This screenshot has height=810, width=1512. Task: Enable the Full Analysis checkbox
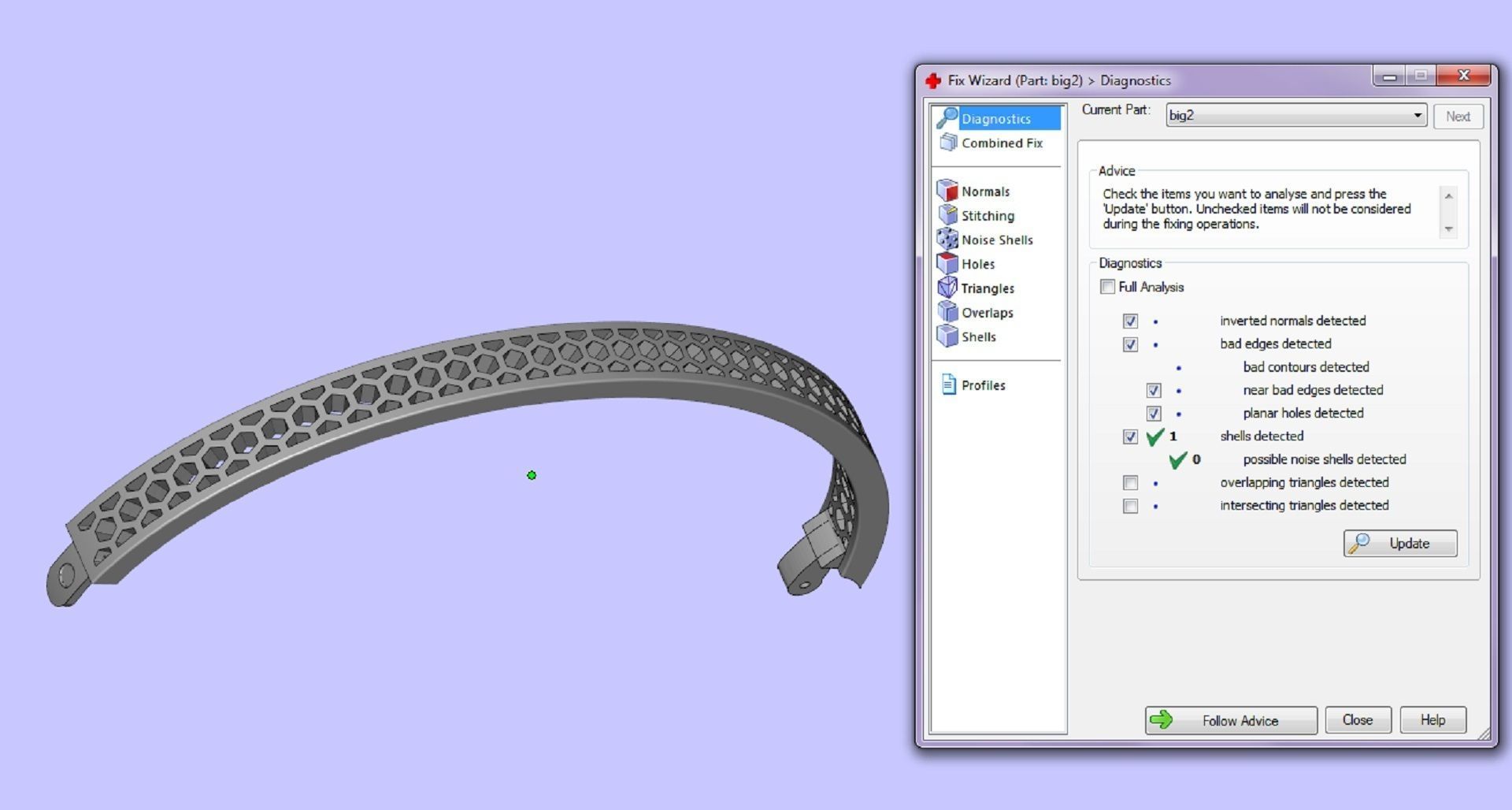(x=1107, y=287)
